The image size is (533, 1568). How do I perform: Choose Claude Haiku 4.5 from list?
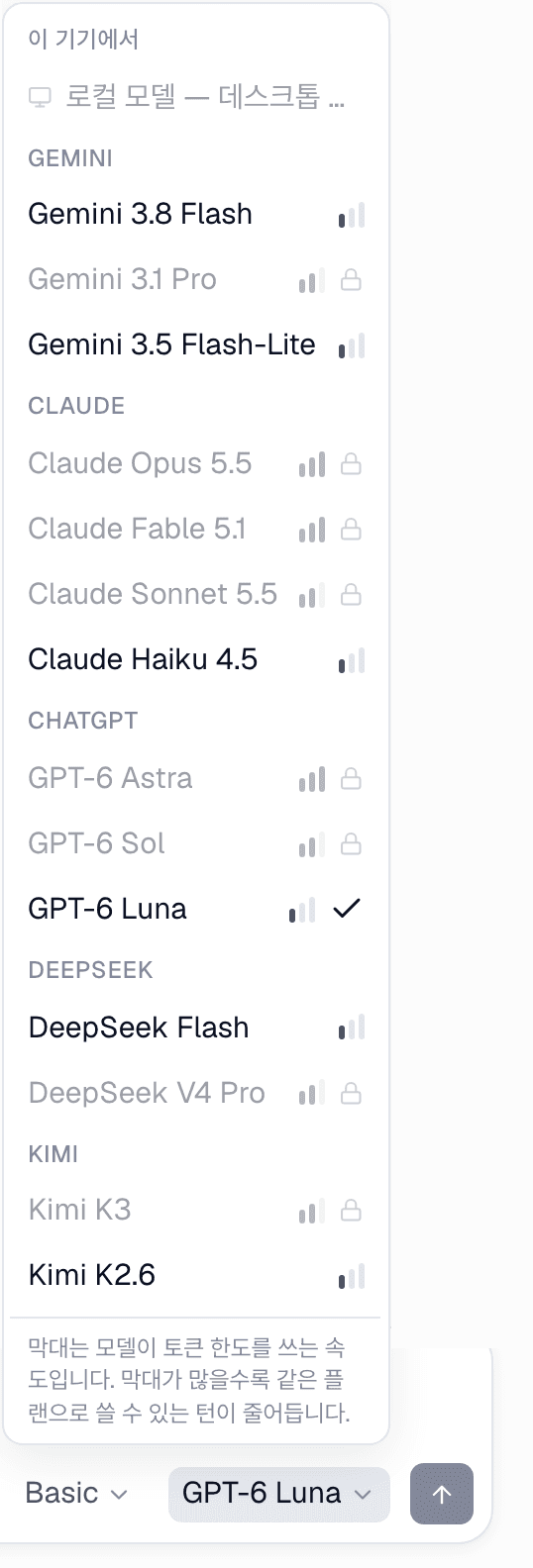click(x=196, y=660)
